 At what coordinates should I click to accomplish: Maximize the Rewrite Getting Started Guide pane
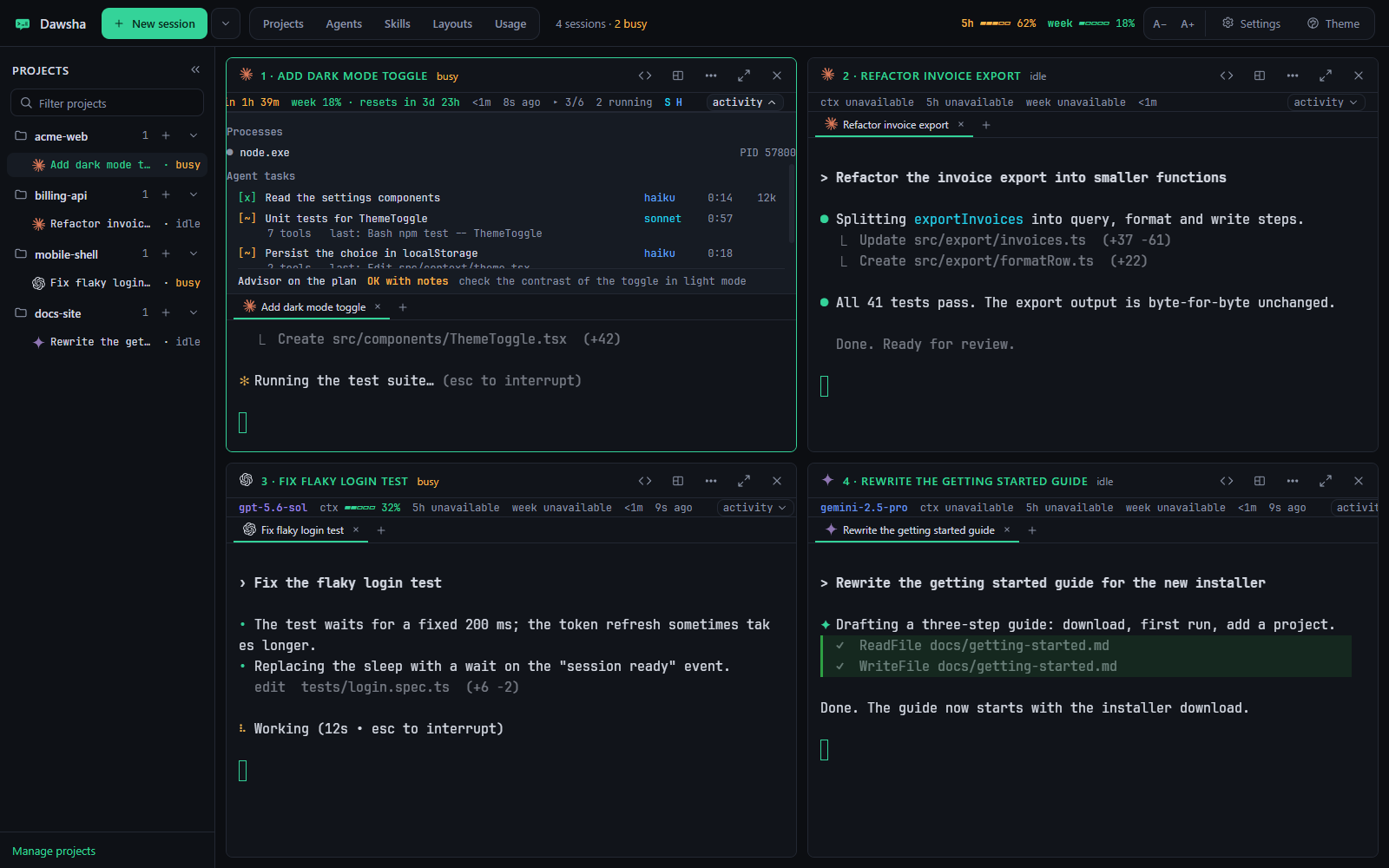coord(1326,481)
